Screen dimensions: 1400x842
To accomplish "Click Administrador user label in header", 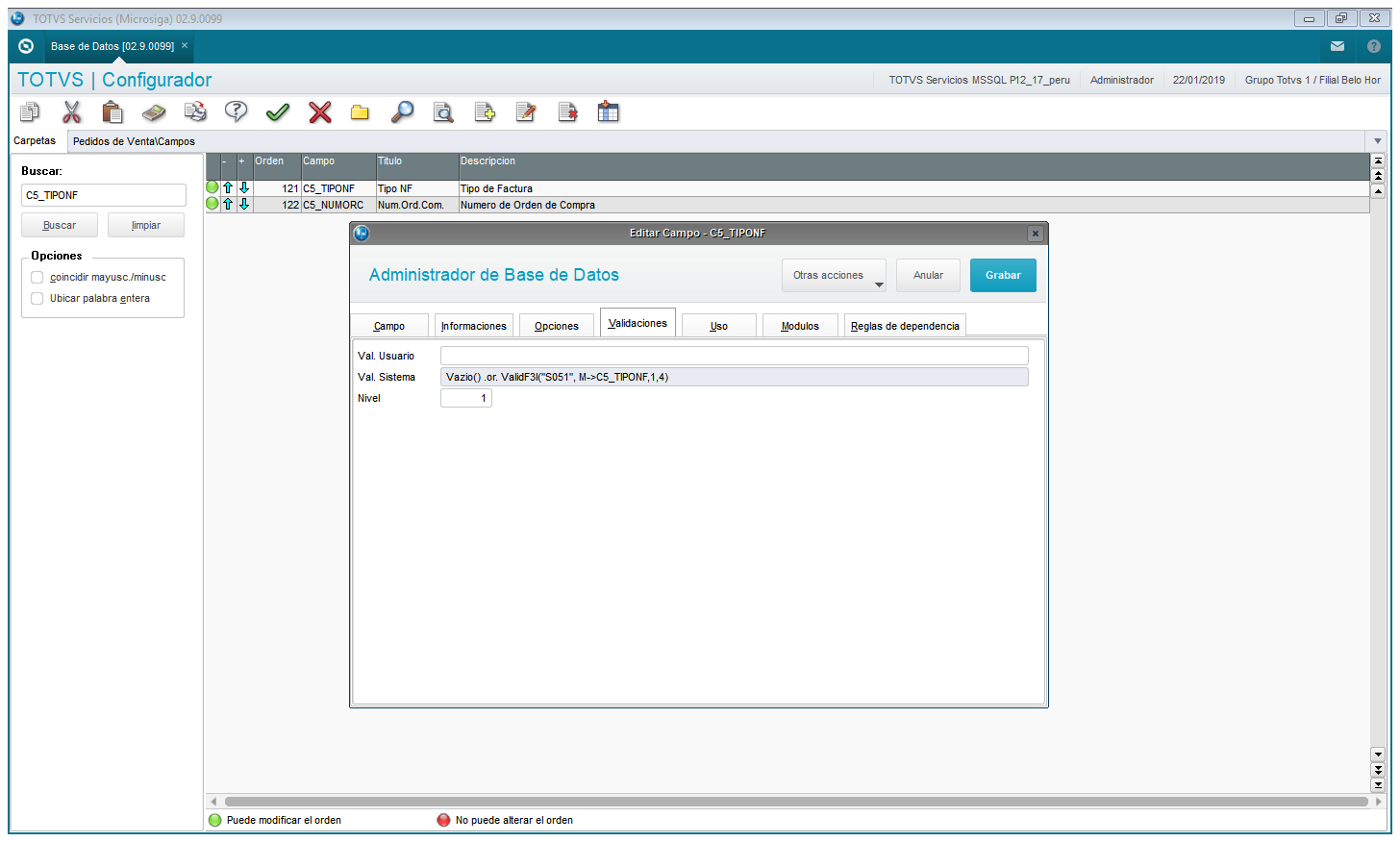I will coord(1122,80).
